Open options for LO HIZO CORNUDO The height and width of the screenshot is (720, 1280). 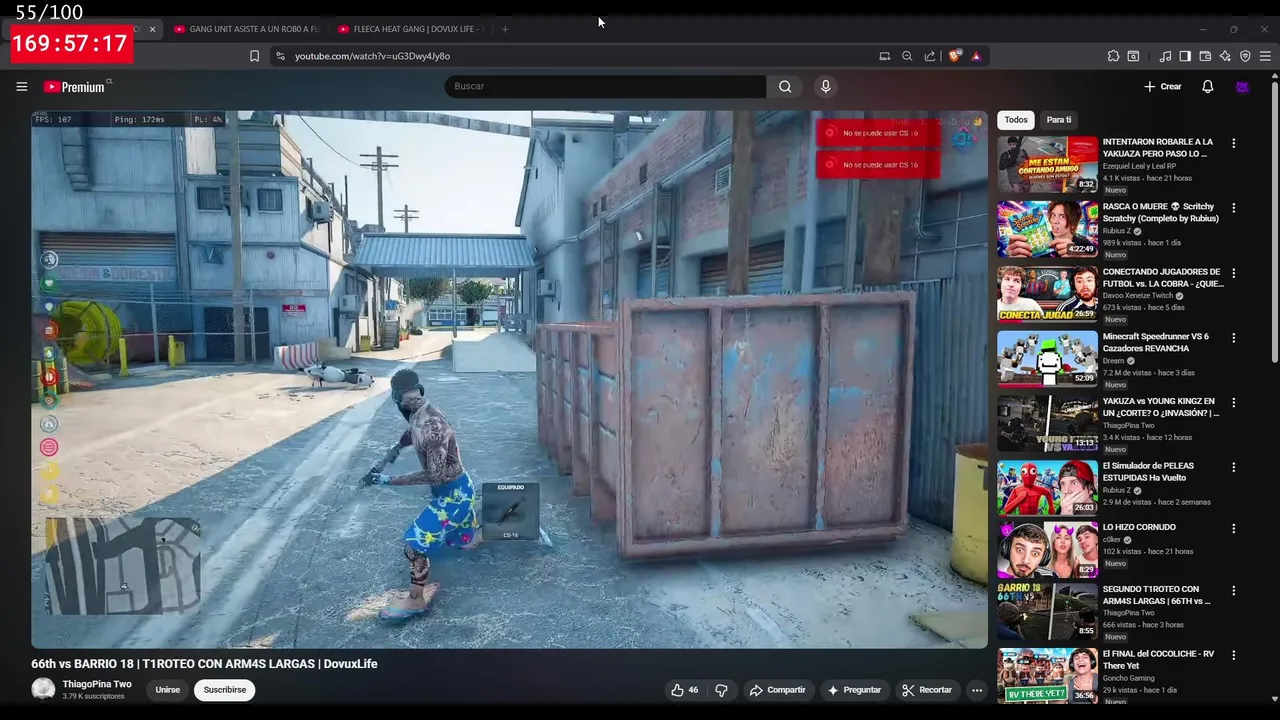point(1233,528)
